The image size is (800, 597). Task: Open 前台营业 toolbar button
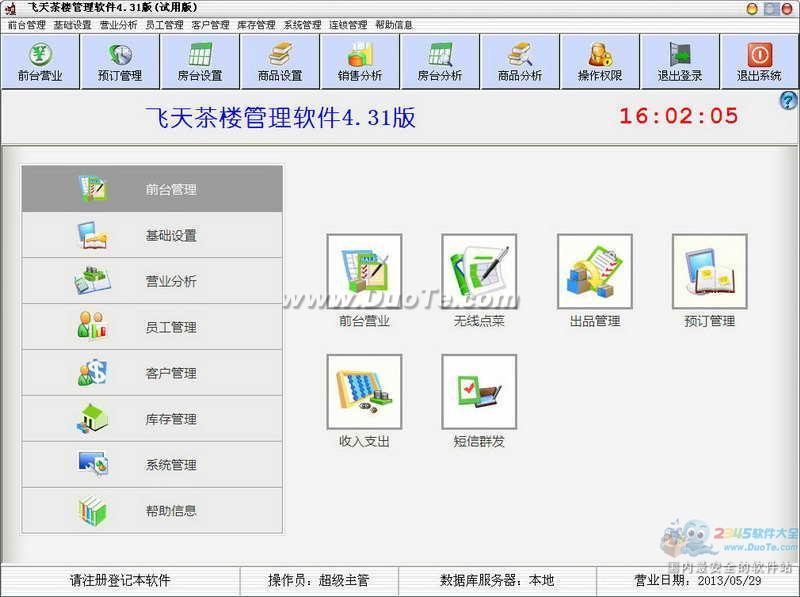coord(40,62)
